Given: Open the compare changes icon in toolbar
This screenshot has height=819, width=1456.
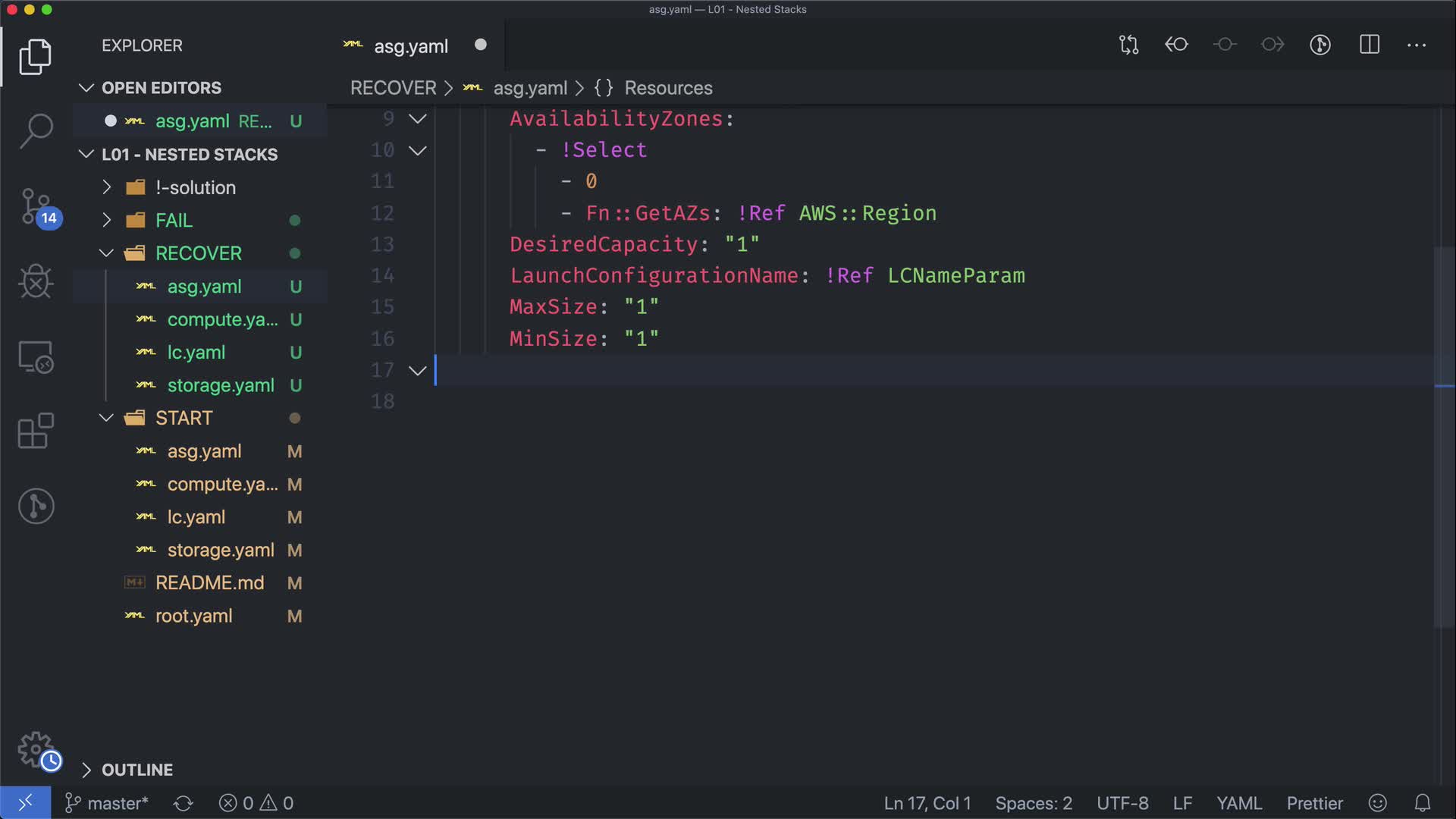Looking at the screenshot, I should click(1128, 45).
